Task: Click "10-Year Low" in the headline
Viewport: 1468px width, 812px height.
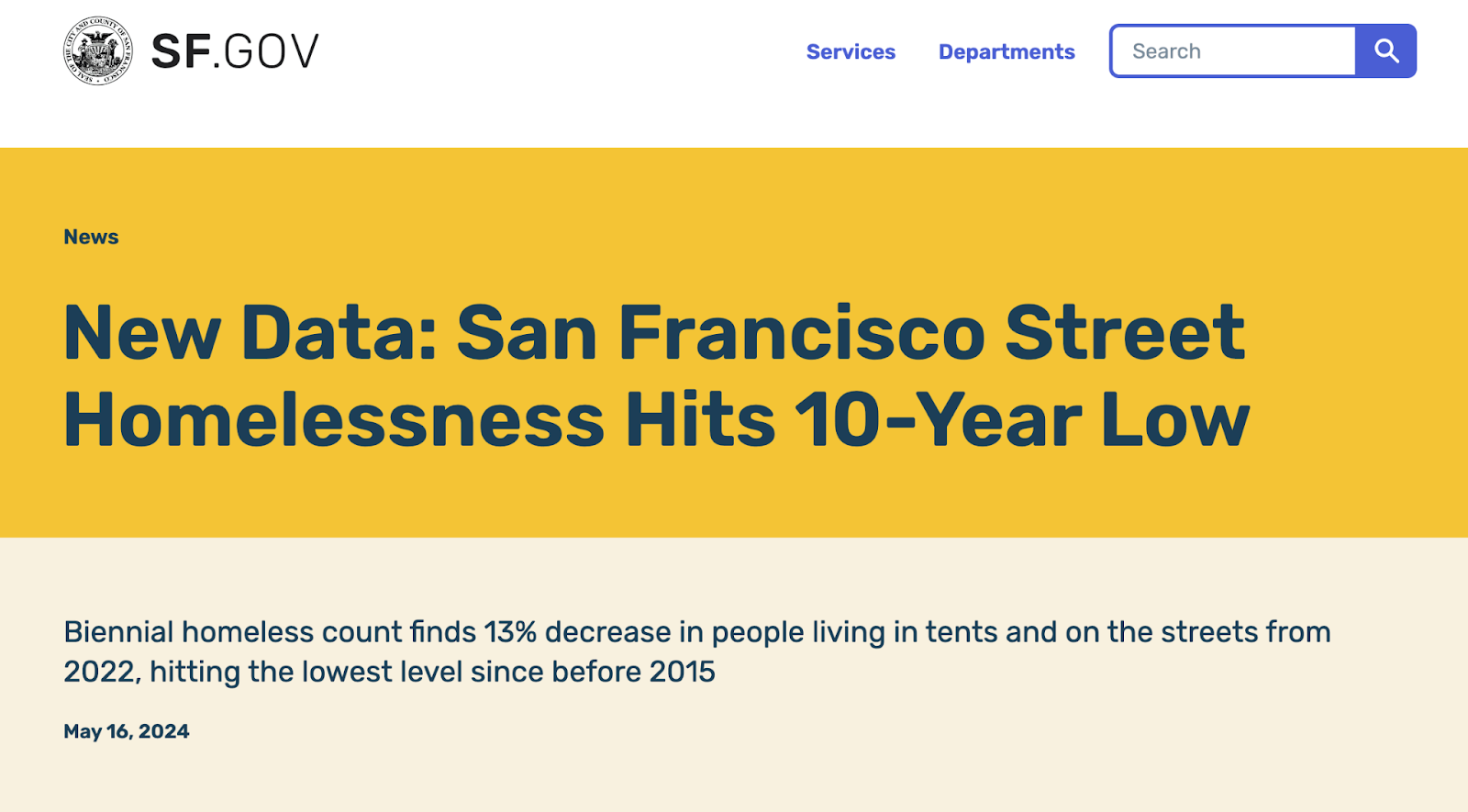Action: click(1021, 420)
